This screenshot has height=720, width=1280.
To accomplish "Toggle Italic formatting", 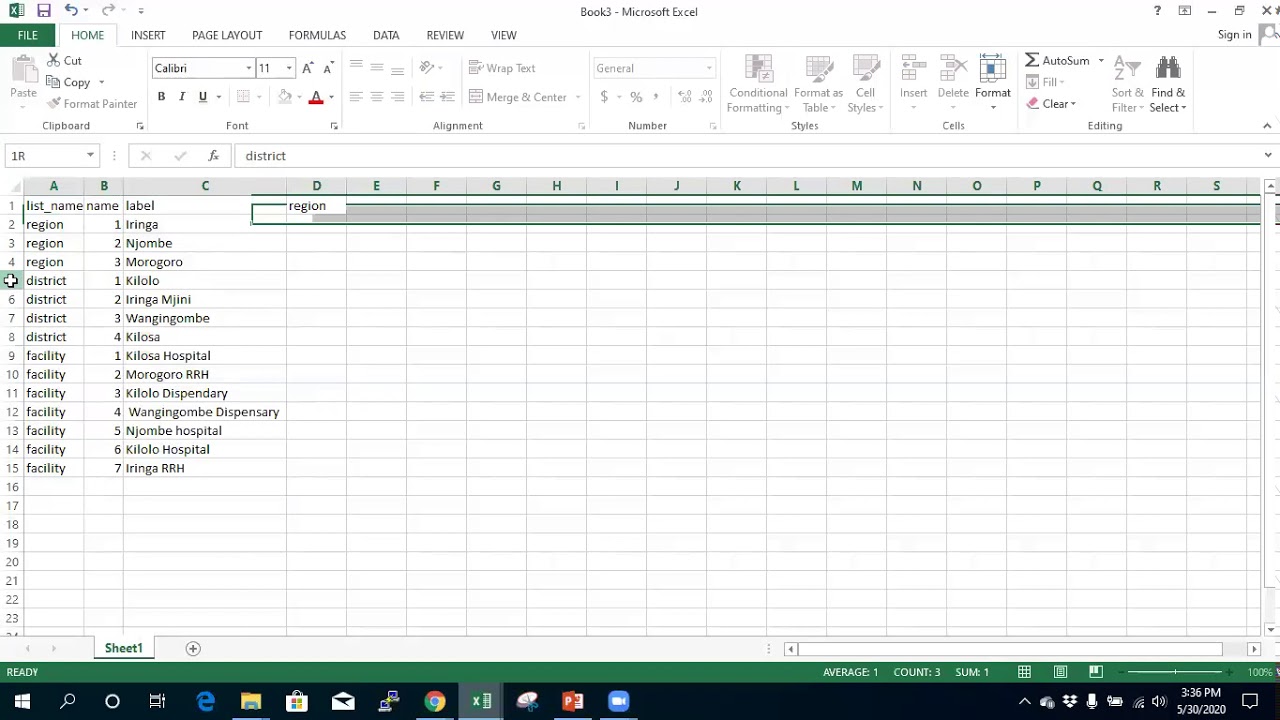I will 182,97.
